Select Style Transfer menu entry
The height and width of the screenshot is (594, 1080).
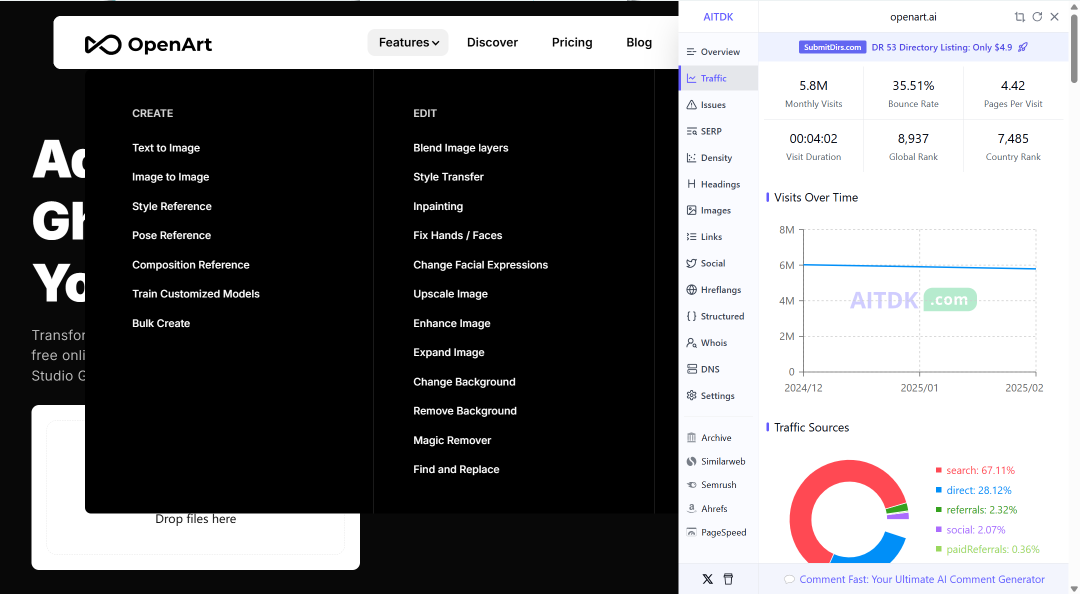[448, 177]
